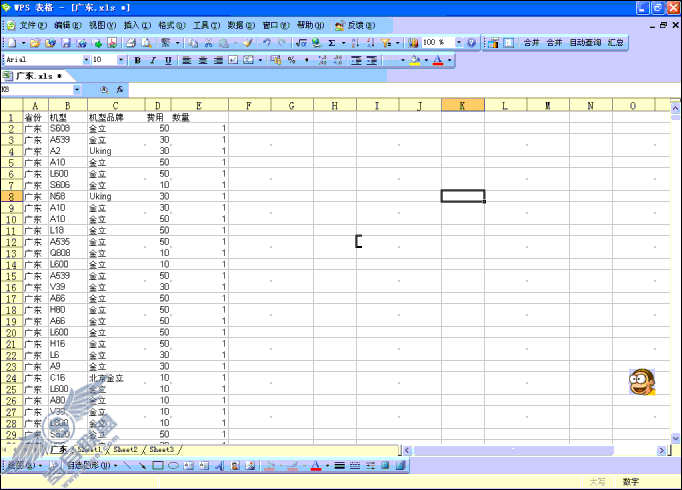Click the Undo arrow icon
This screenshot has width=682, height=490.
(266, 43)
